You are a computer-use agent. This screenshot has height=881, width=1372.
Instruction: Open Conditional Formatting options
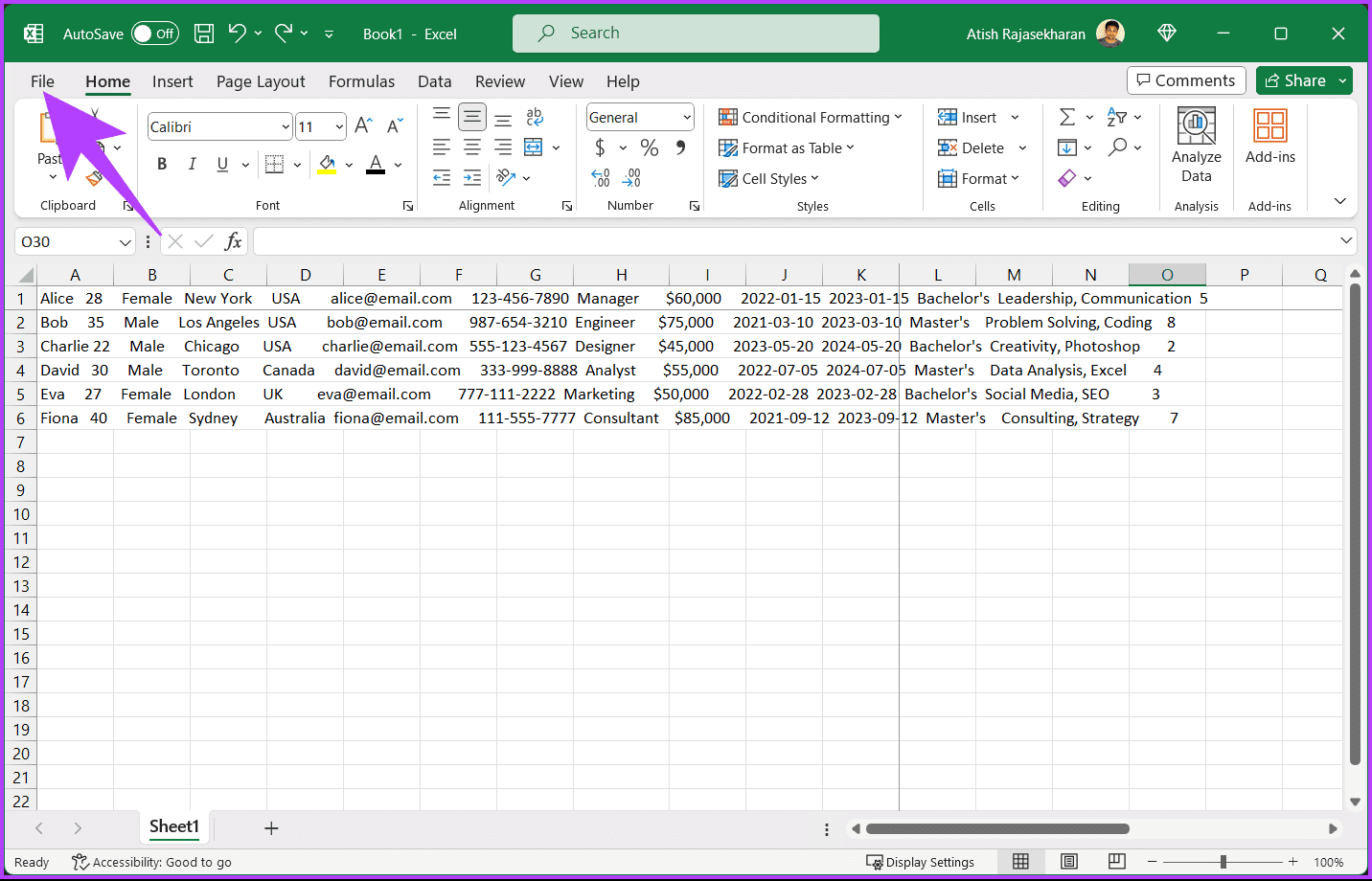coord(812,116)
